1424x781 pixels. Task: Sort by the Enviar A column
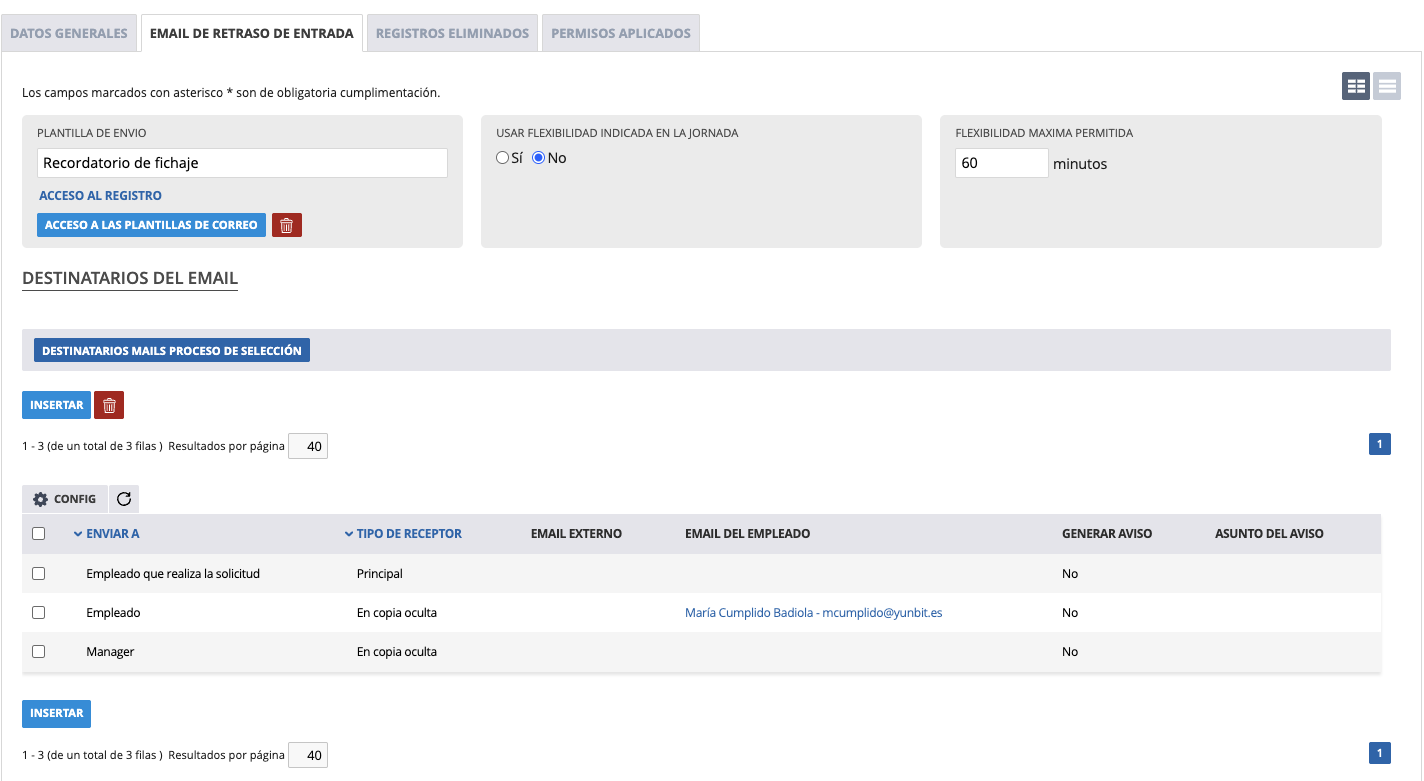pos(112,534)
